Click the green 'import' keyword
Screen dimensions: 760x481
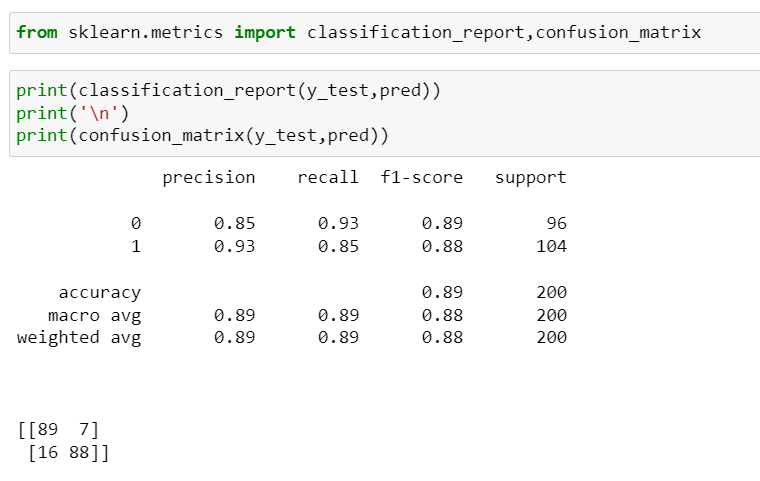click(265, 32)
